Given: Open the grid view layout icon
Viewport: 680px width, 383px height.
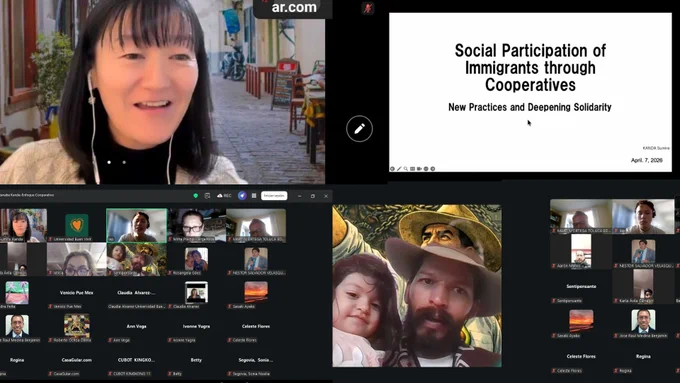Looking at the screenshot, I should point(254,196).
